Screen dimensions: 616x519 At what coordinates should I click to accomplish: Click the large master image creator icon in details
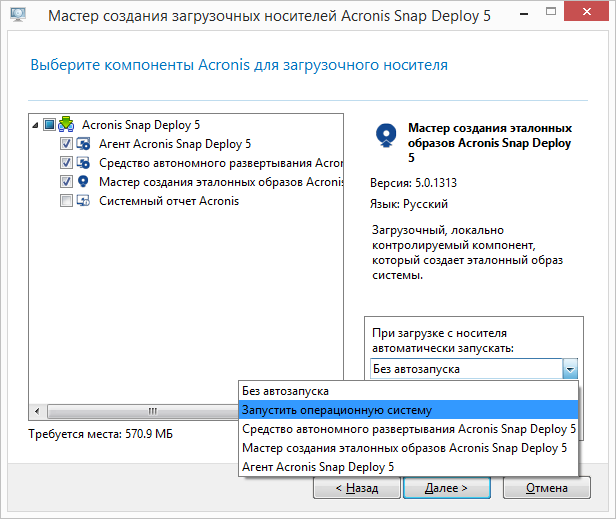coord(386,135)
